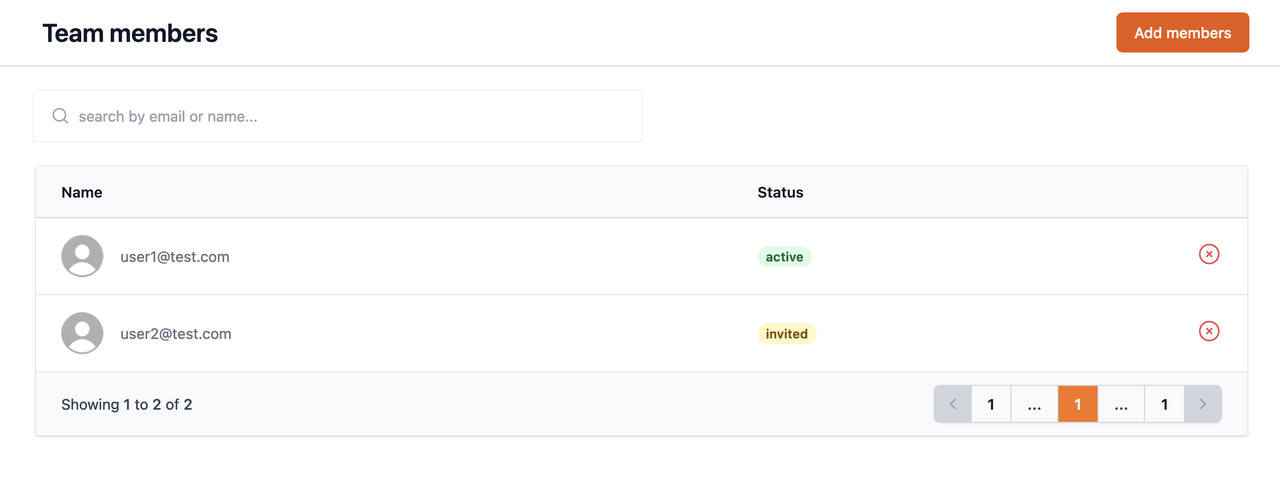
Task: Click the magnifier icon in the search box
Action: pyautogui.click(x=60, y=116)
